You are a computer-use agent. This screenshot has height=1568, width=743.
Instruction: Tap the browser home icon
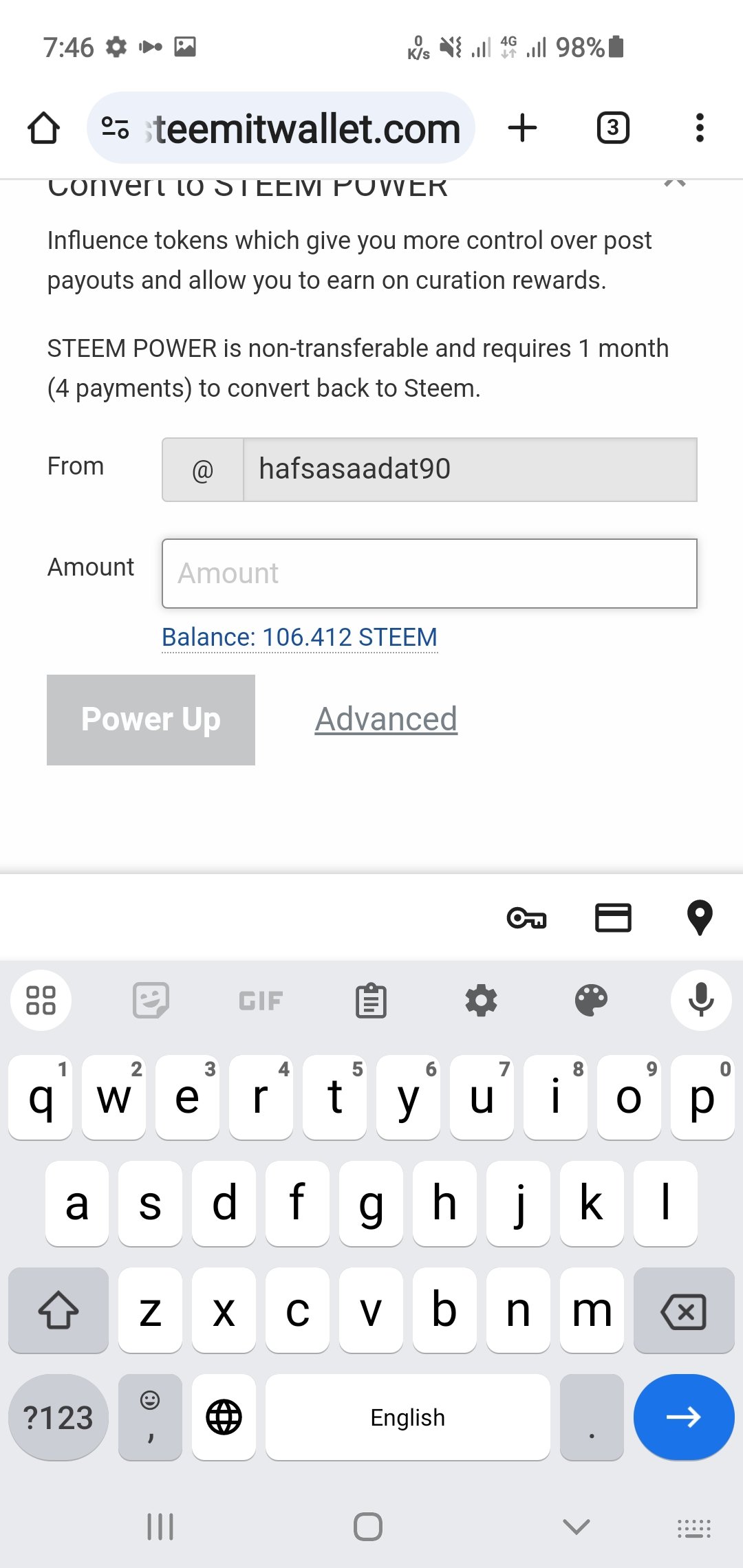coord(43,128)
